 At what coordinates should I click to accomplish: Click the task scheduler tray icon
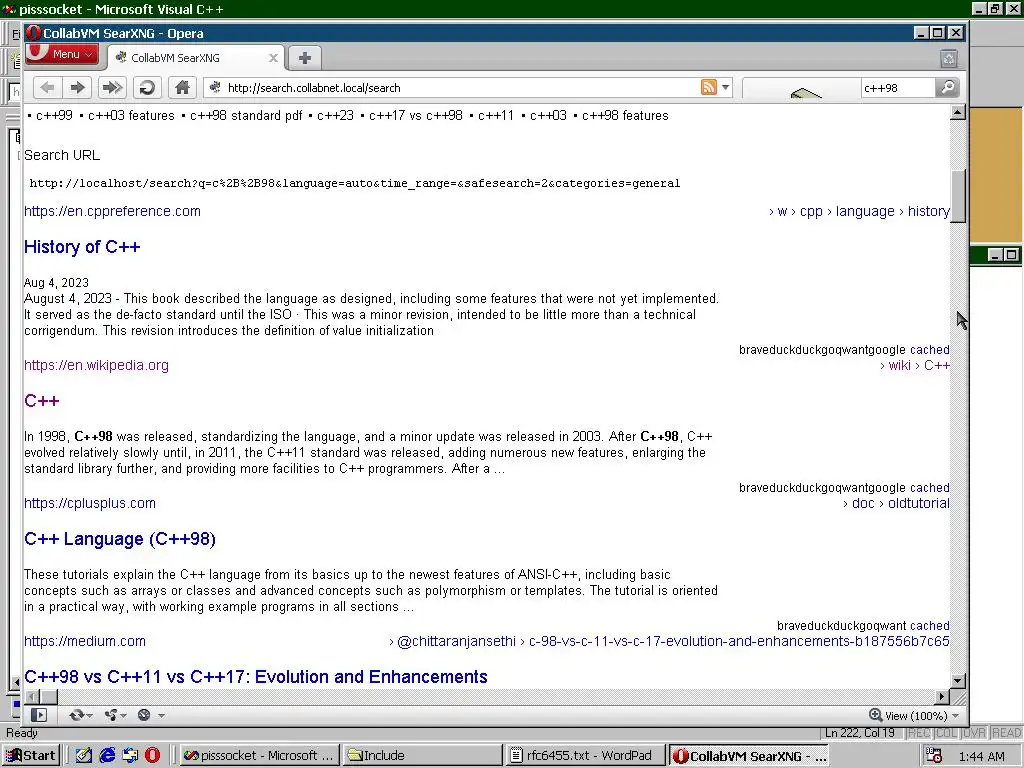tap(934, 756)
